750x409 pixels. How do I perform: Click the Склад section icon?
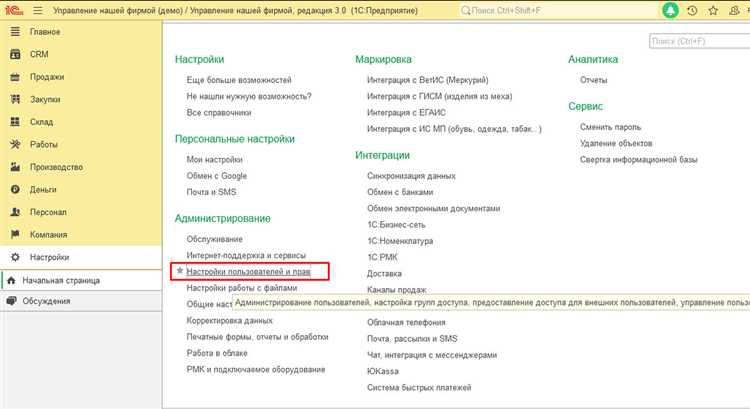click(15, 122)
